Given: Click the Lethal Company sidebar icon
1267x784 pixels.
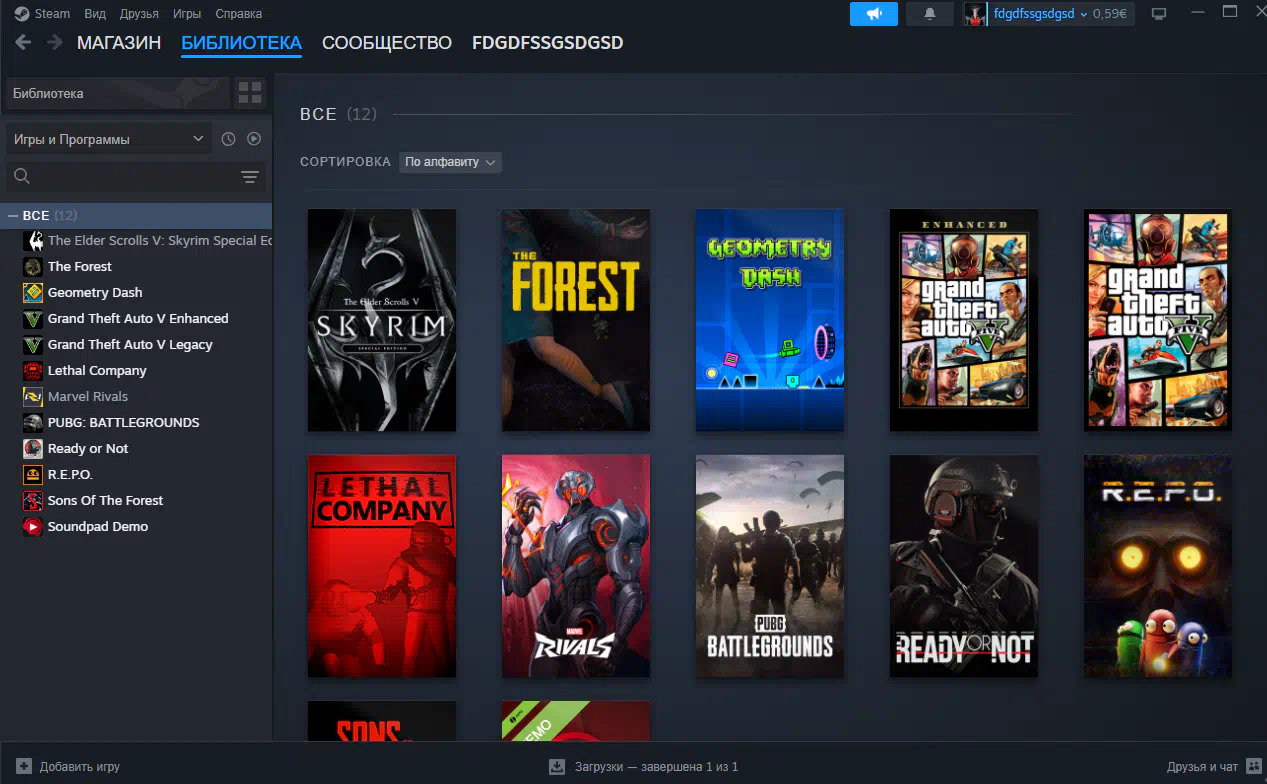Looking at the screenshot, I should (33, 370).
